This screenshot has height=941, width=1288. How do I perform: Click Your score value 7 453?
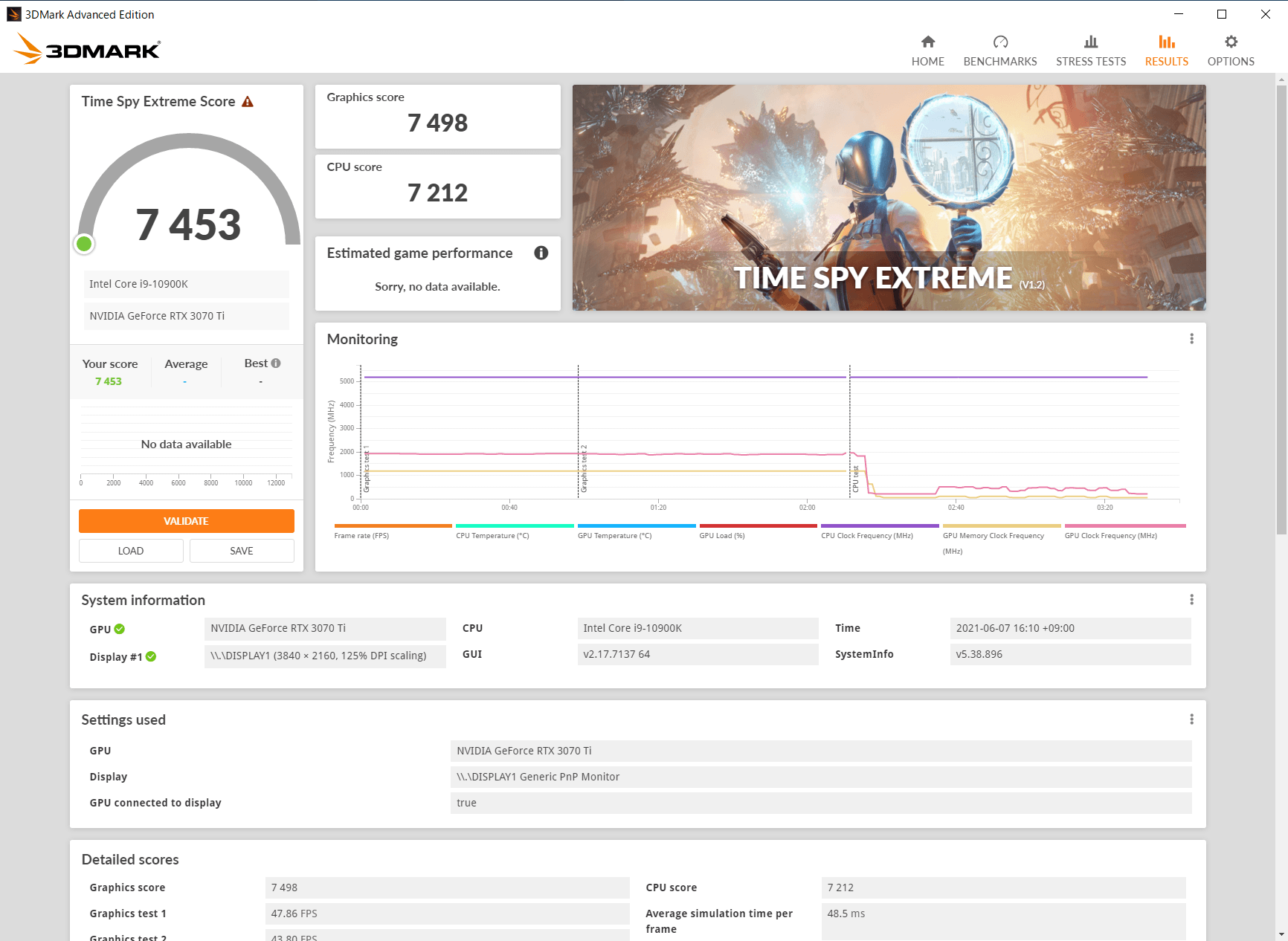[x=109, y=381]
